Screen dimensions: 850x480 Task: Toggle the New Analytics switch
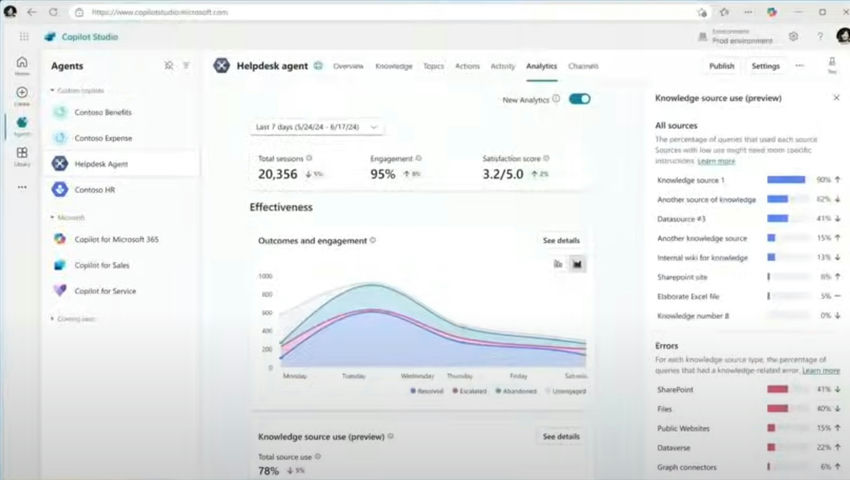[579, 99]
